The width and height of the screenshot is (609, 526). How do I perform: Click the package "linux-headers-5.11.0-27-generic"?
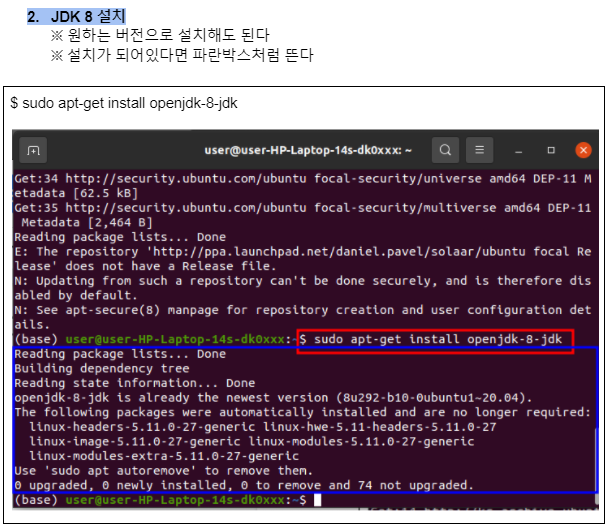coord(142,427)
